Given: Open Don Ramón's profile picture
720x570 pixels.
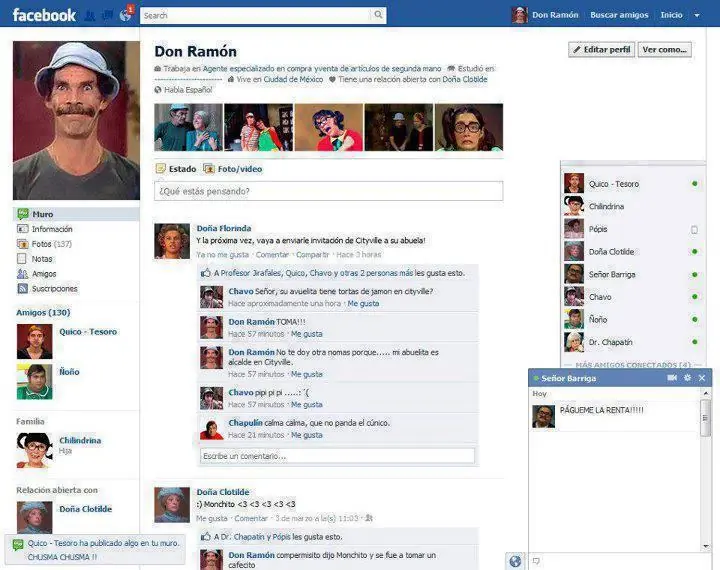Looking at the screenshot, I should pos(76,120).
